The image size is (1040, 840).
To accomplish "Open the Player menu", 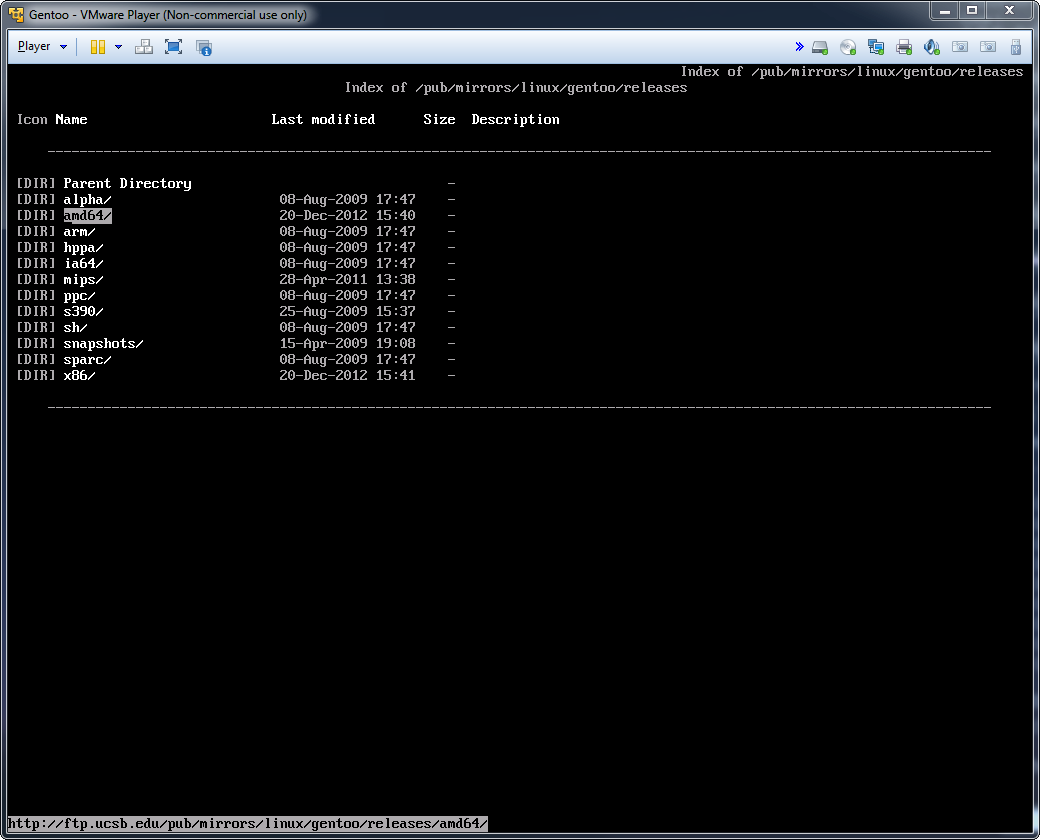I will [x=42, y=46].
